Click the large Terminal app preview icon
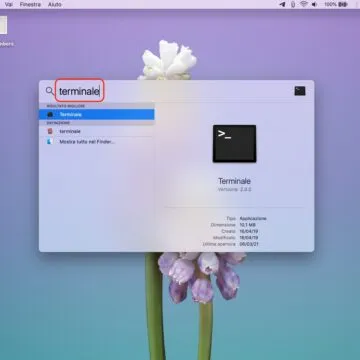The width and height of the screenshot is (360, 360). click(235, 144)
